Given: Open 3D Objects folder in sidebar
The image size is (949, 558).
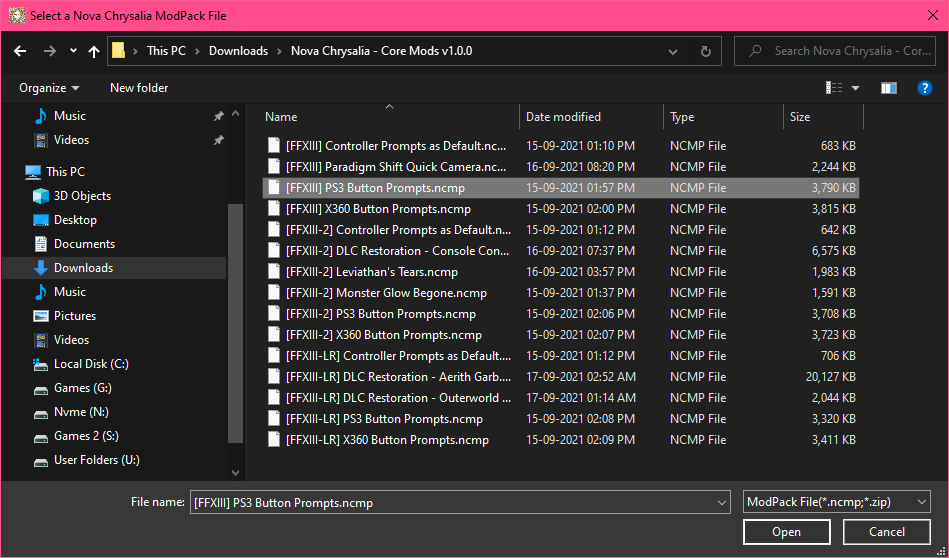Looking at the screenshot, I should click(82, 196).
